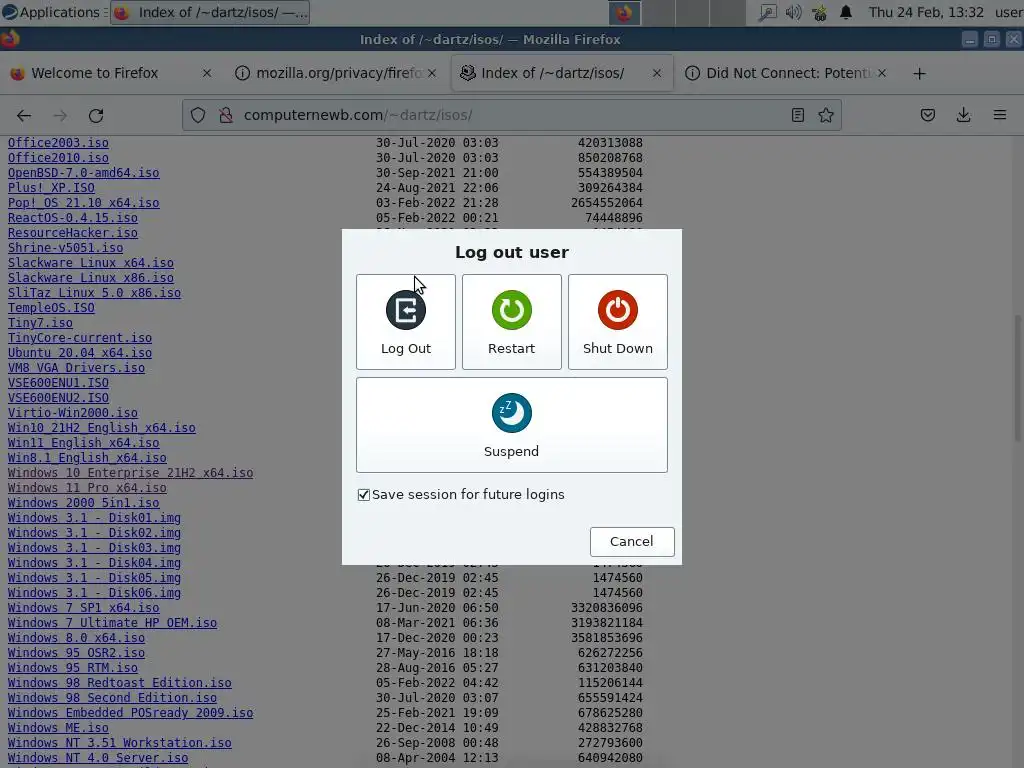The image size is (1024, 768).
Task: Close the Welcome to Firefox tab
Action: 206,73
